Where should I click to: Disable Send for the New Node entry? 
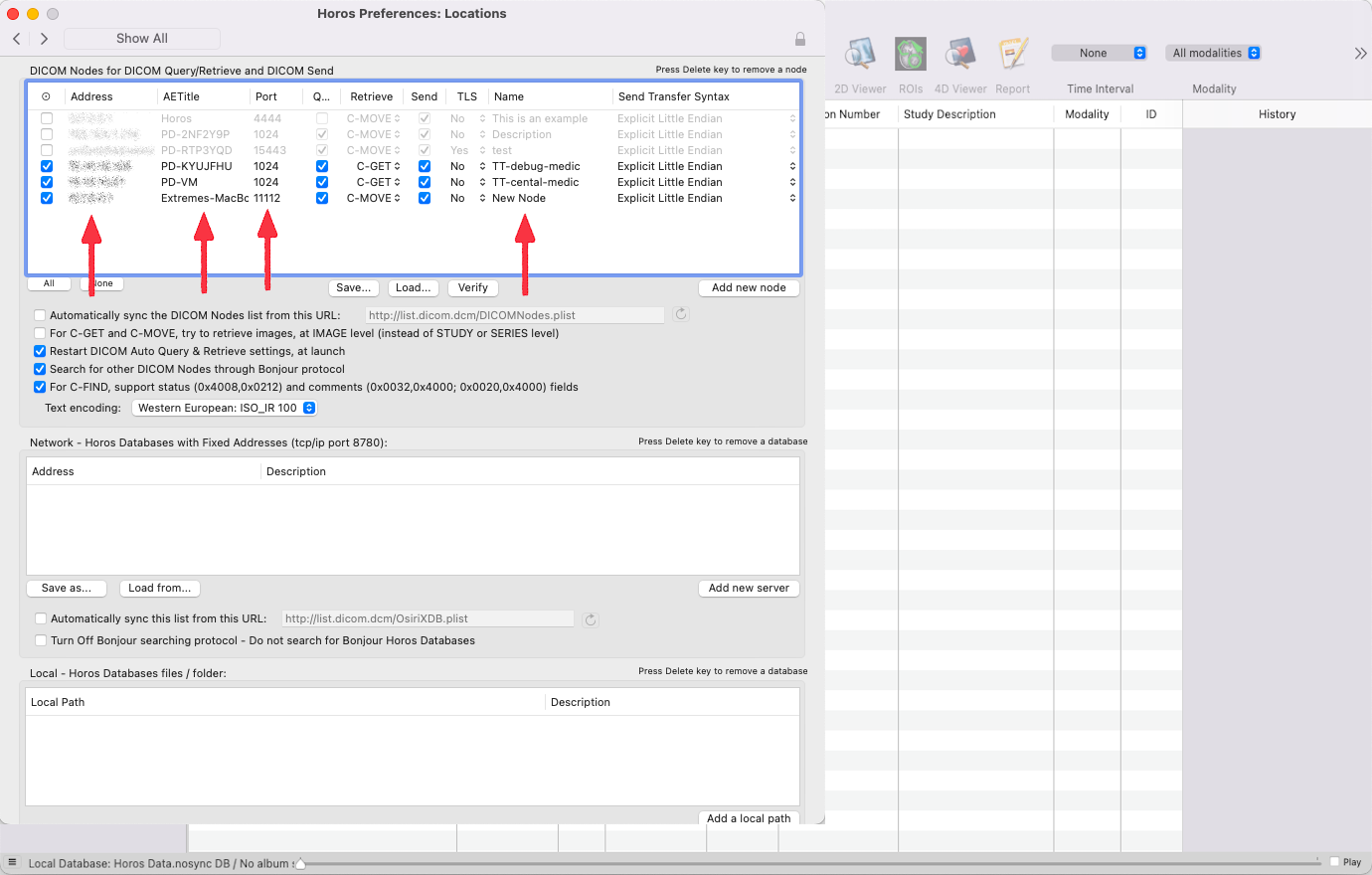[x=423, y=198]
